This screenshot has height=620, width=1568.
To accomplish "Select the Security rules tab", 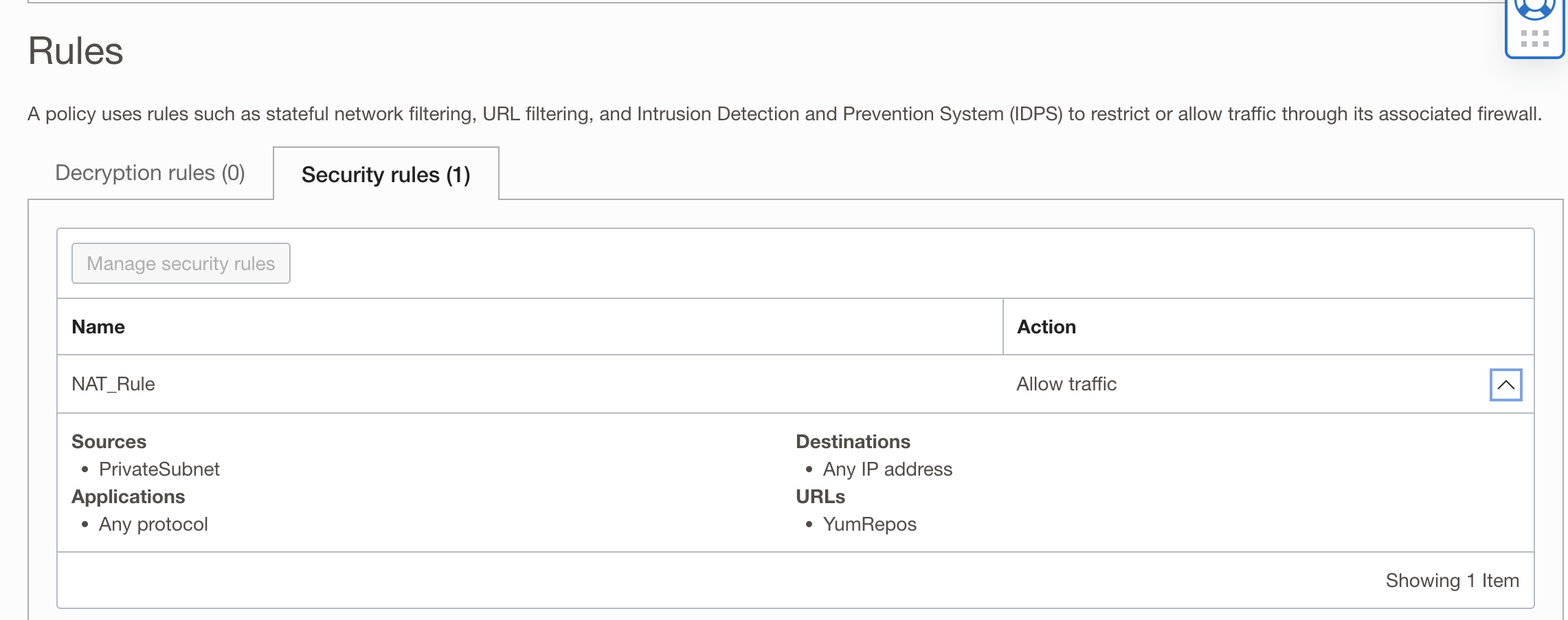I will click(385, 175).
